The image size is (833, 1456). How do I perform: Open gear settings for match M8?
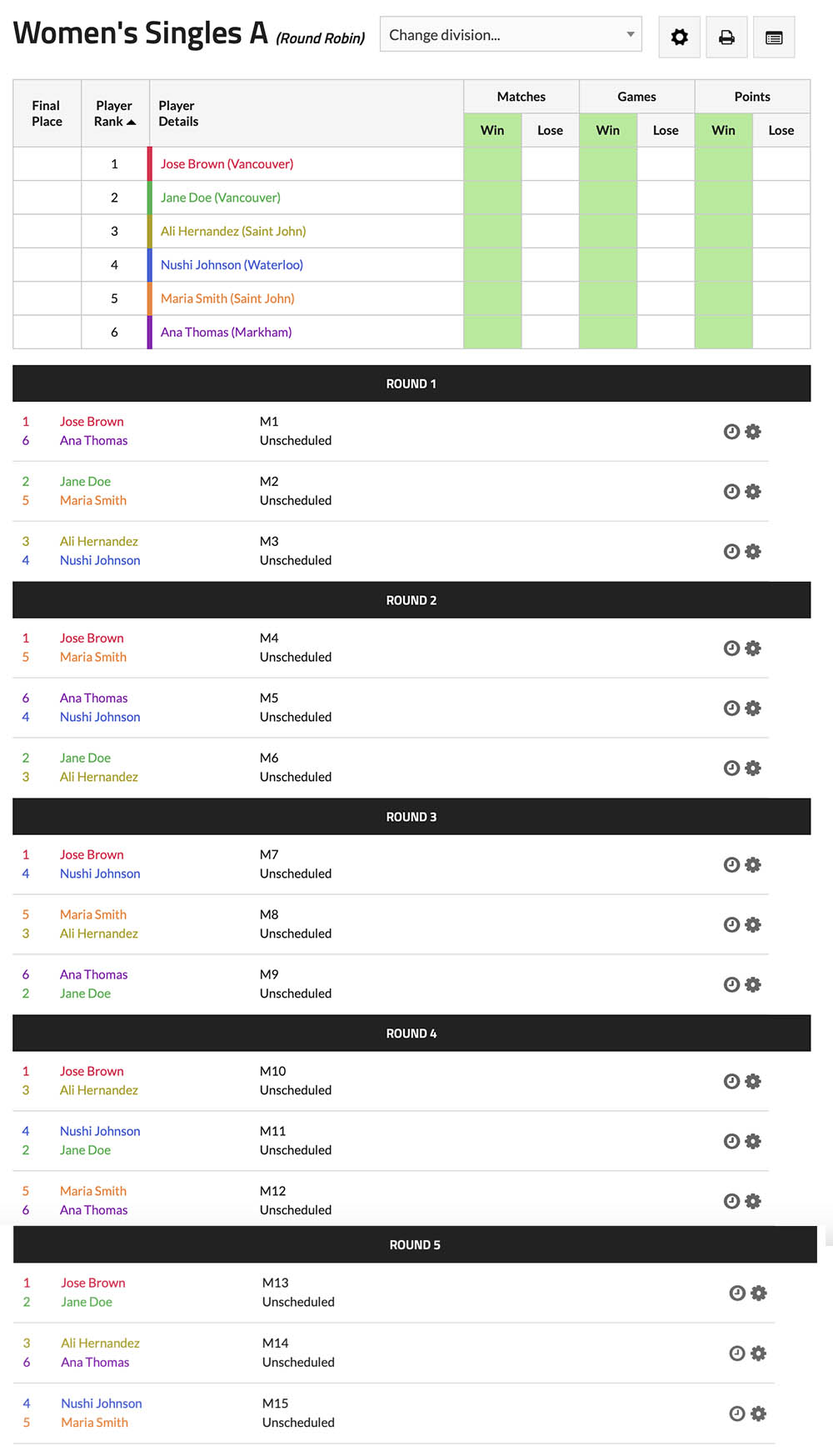753,925
